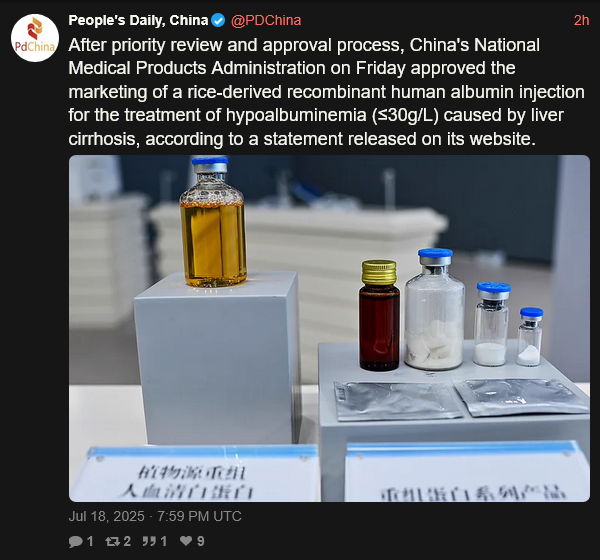
Task: Open the People's Daily, China display name
Action: [138, 20]
